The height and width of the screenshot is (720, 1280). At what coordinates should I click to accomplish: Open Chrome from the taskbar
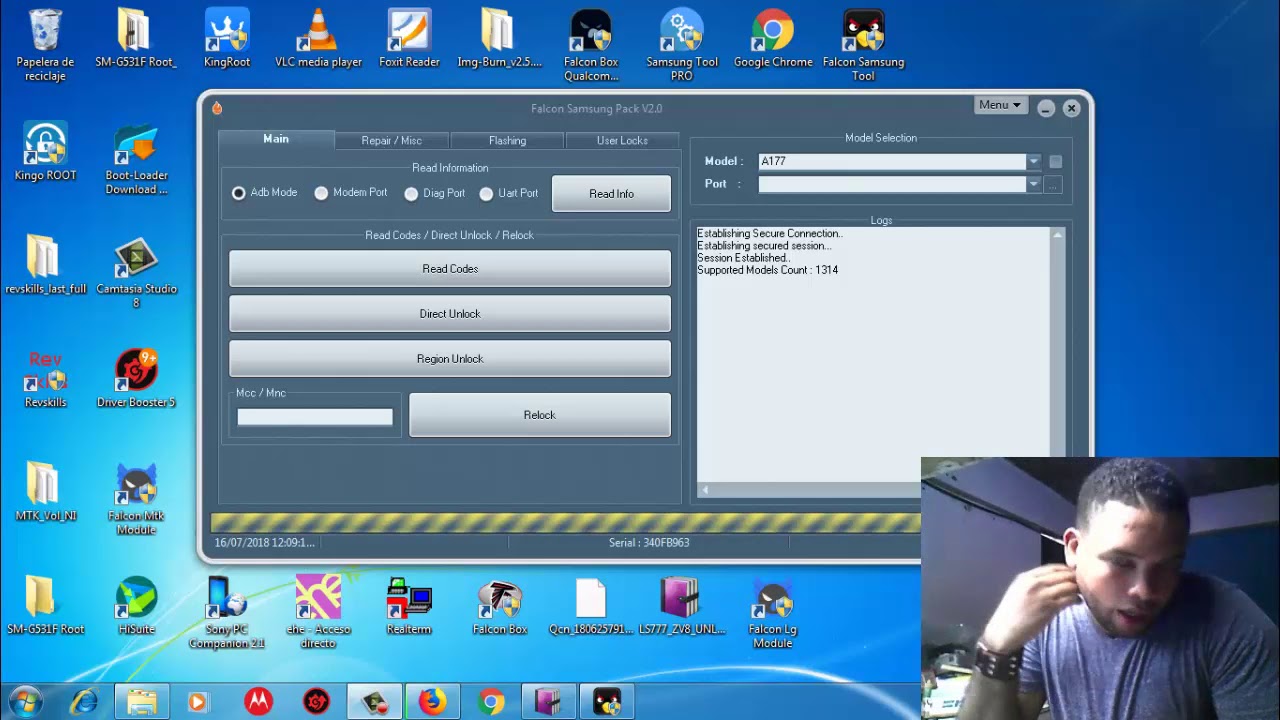[x=490, y=702]
